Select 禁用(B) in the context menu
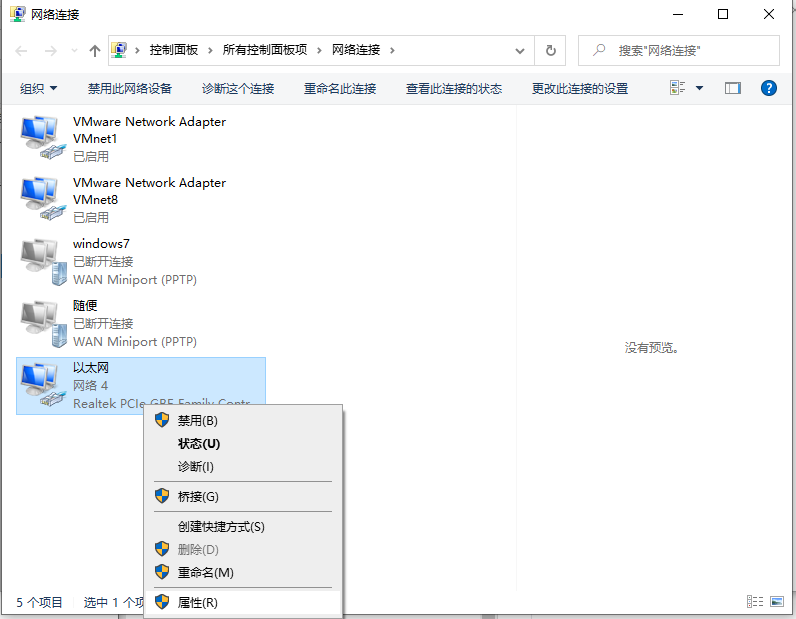 [x=197, y=420]
